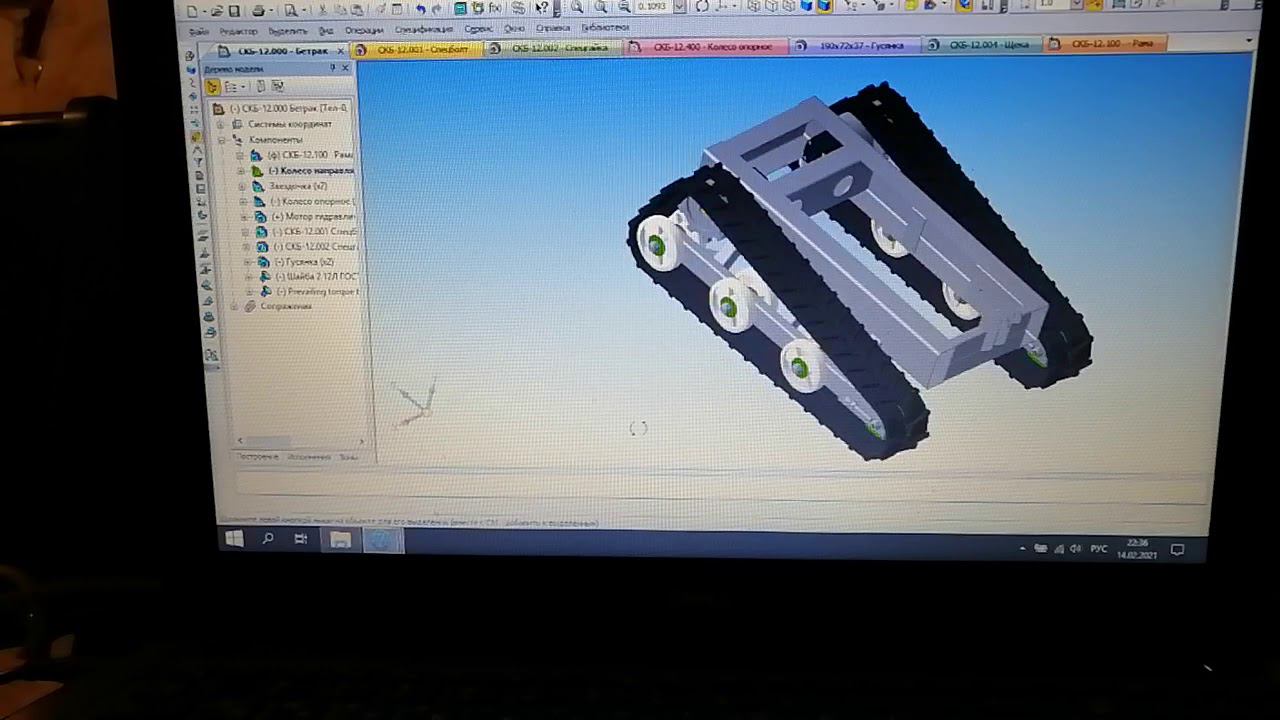Open the Сервис menu

(x=478, y=29)
